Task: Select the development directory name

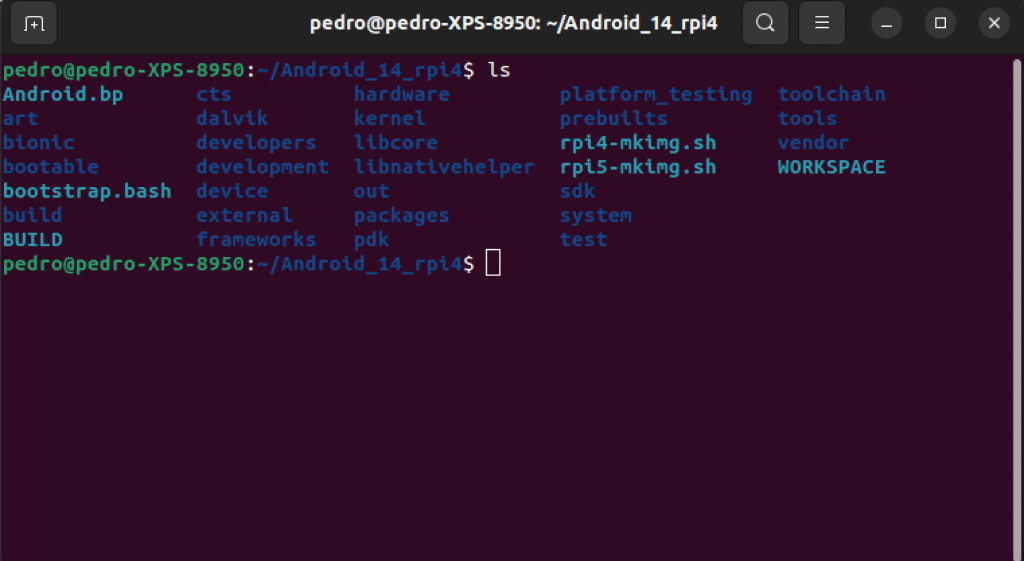Action: click(x=263, y=167)
